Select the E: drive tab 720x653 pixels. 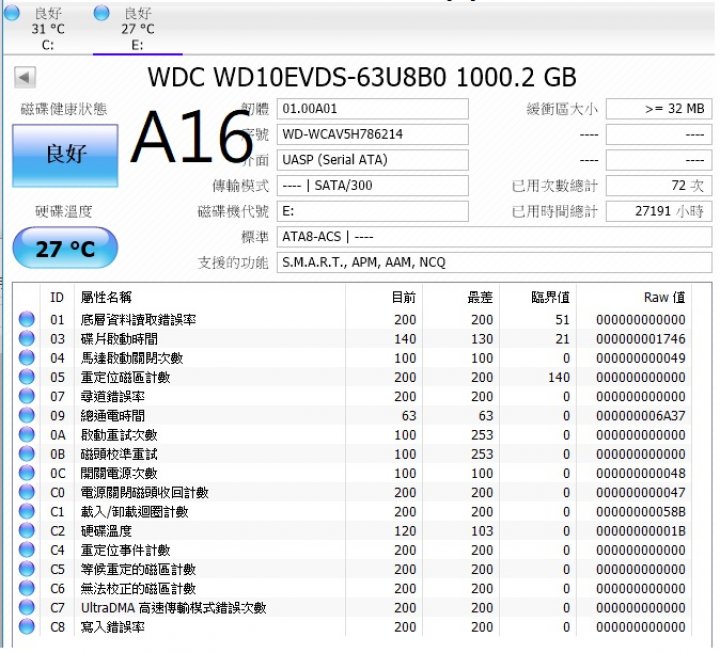click(x=138, y=28)
